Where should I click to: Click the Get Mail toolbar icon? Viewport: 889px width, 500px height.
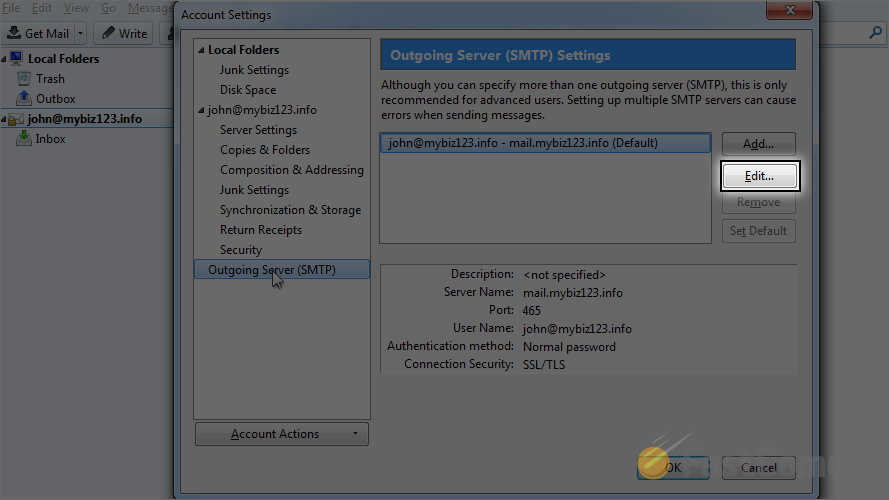click(x=14, y=33)
